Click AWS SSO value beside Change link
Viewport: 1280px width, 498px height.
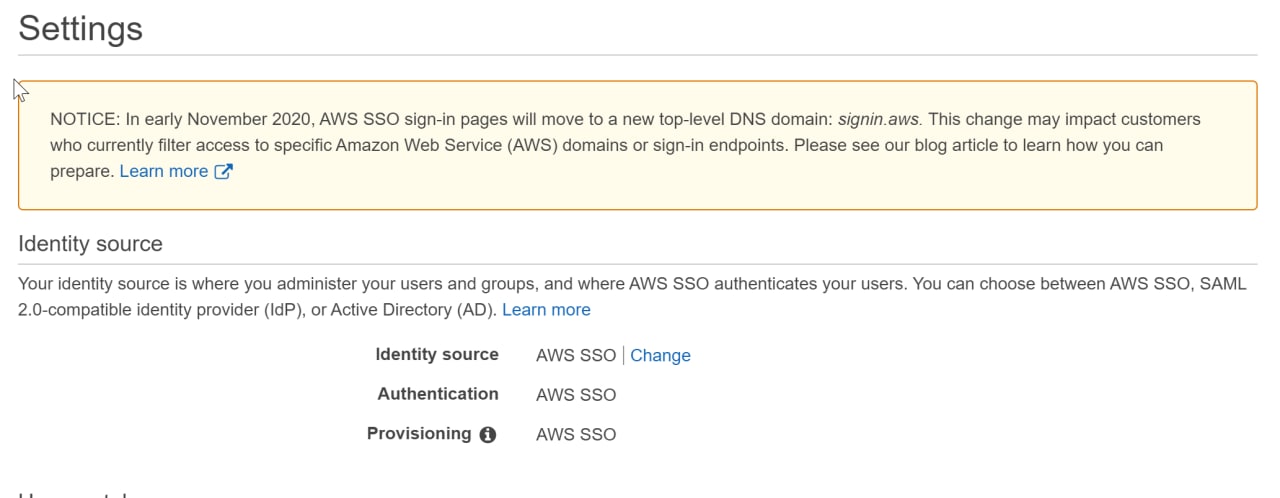click(x=576, y=355)
